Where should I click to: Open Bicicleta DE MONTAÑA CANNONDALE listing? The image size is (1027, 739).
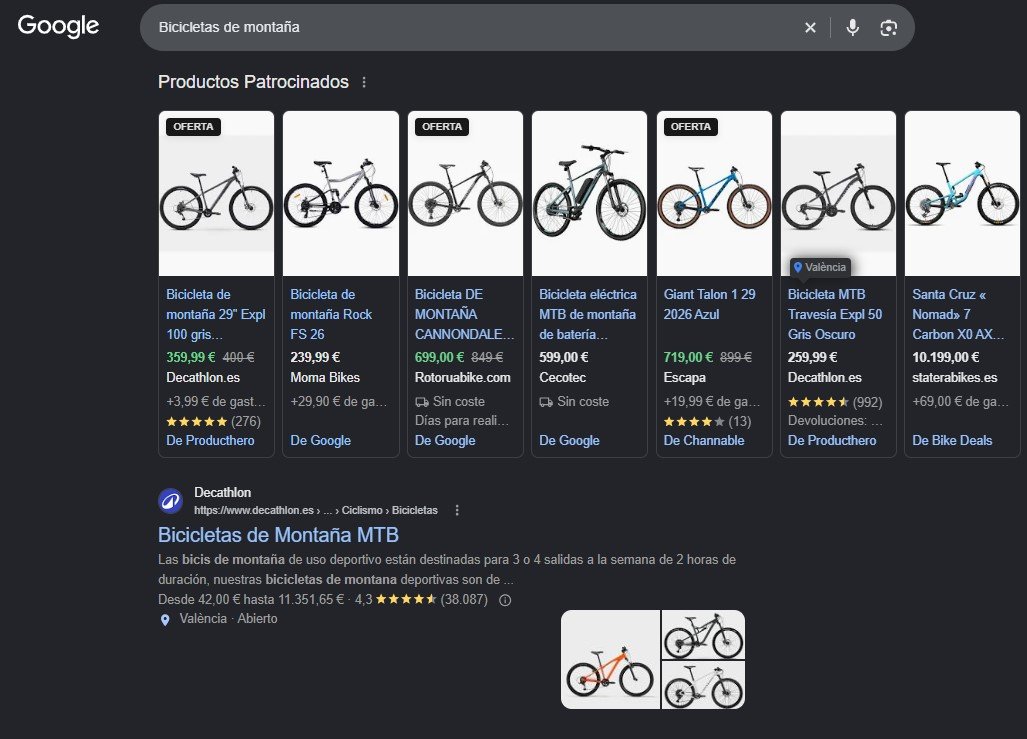pyautogui.click(x=464, y=314)
